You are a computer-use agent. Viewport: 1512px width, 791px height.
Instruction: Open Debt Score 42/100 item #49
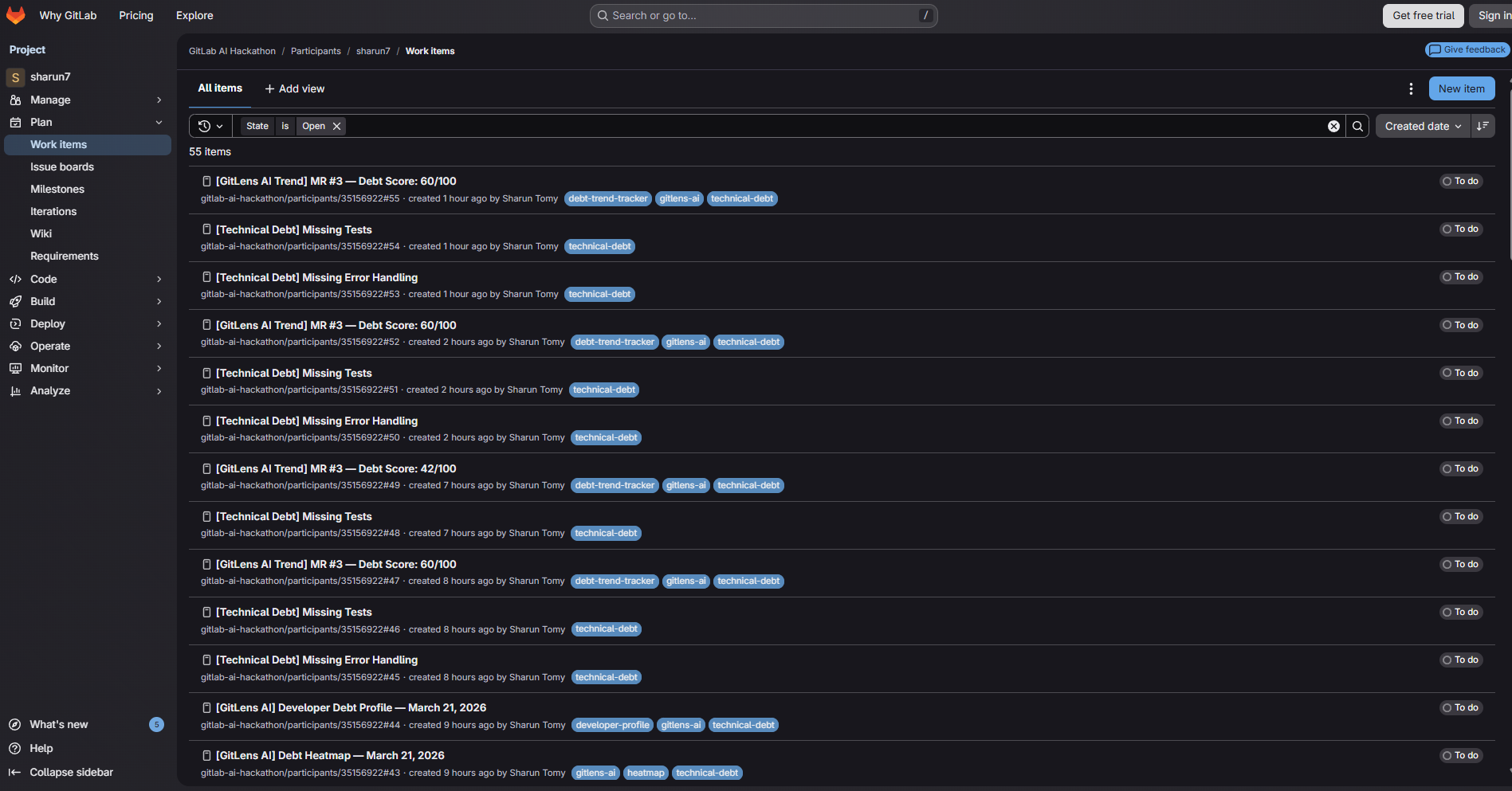[336, 468]
